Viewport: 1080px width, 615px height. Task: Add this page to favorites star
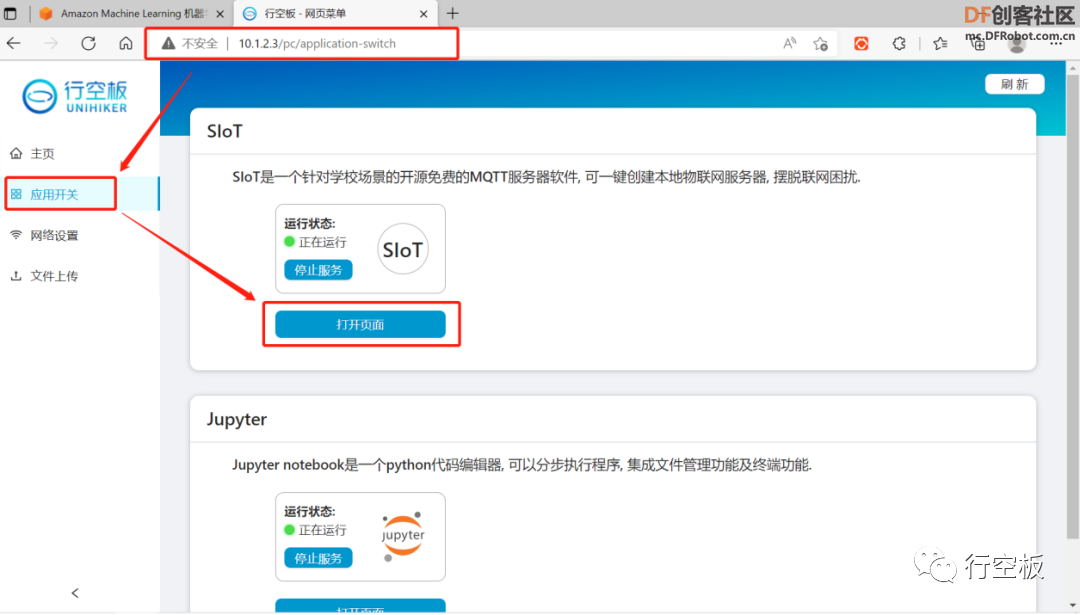point(820,44)
